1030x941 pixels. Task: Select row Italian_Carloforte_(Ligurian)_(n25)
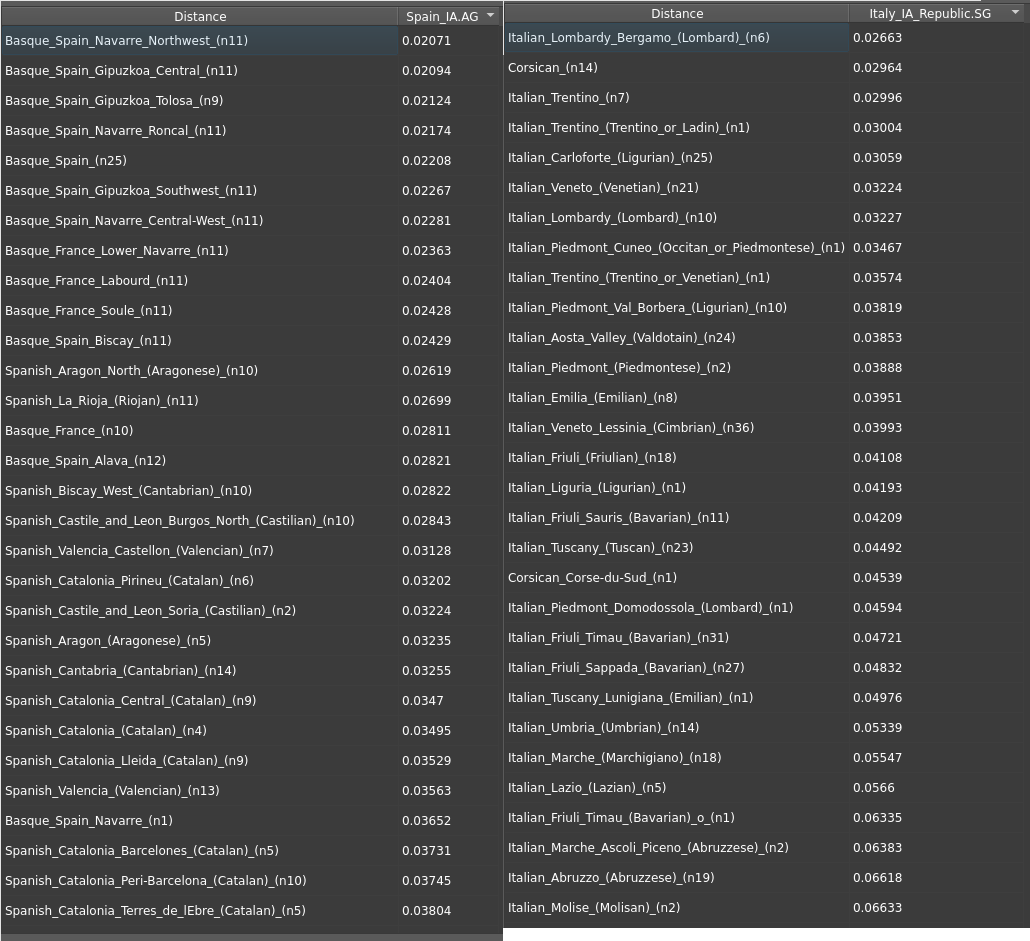tap(765, 158)
